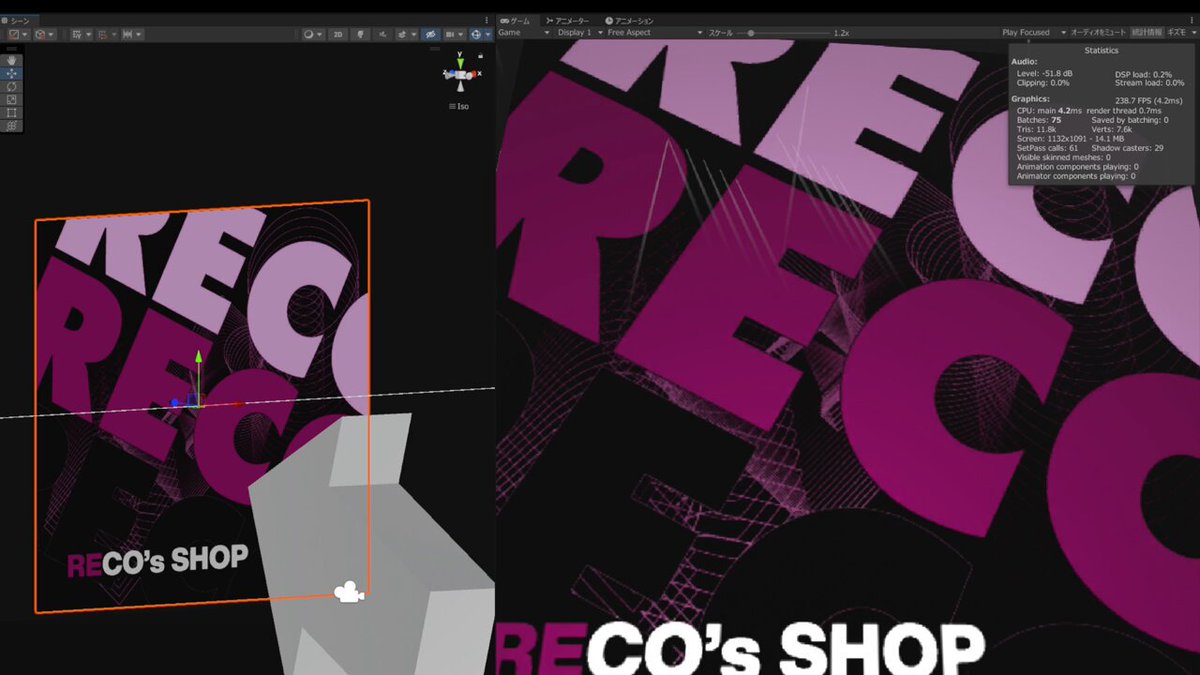The image size is (1200, 675).
Task: Open the Free Aspect dropdown
Action: [x=655, y=32]
